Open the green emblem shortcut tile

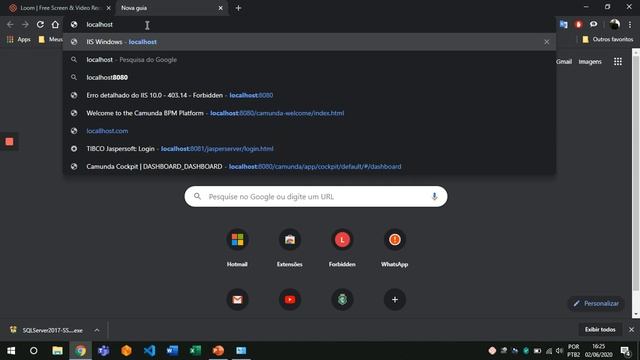pos(342,300)
